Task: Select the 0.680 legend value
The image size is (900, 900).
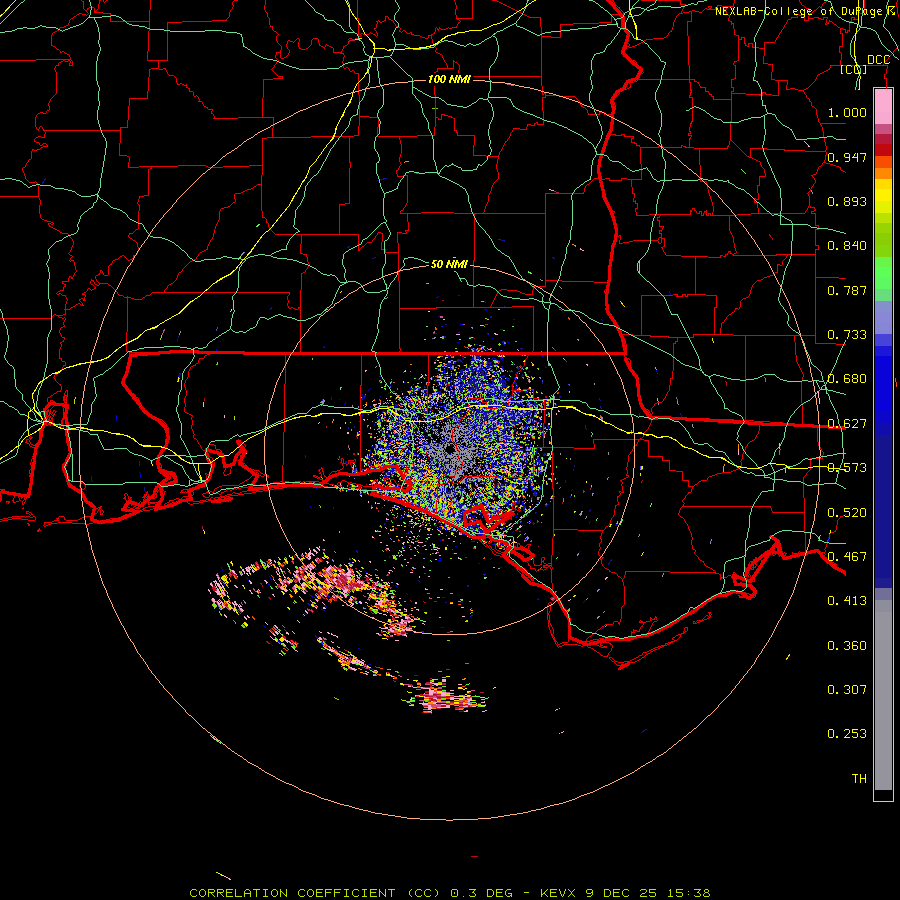Action: (847, 379)
